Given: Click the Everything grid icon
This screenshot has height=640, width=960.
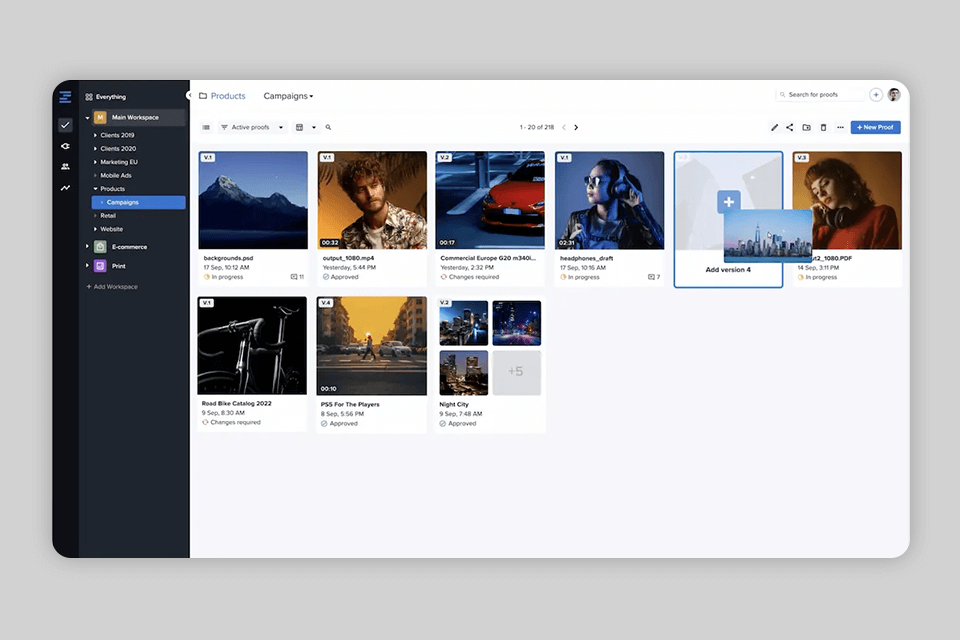Looking at the screenshot, I should (x=89, y=97).
